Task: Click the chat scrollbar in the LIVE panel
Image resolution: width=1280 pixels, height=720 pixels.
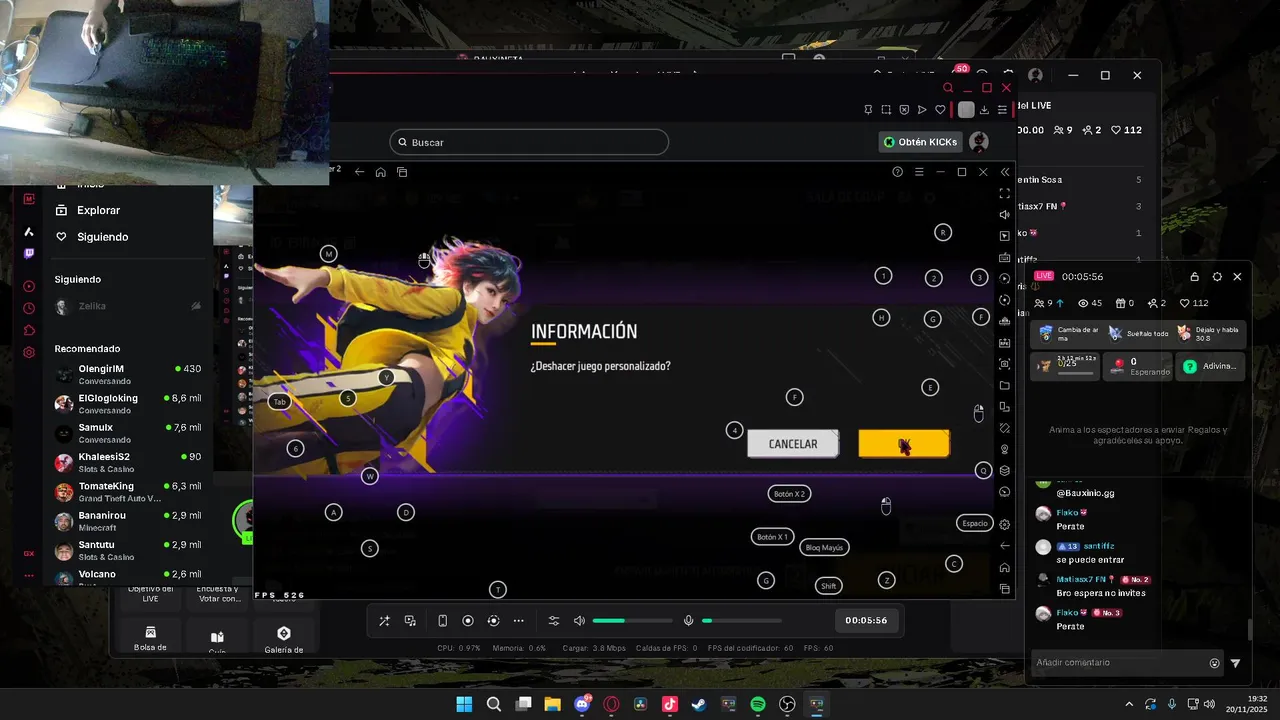Action: (x=1248, y=630)
